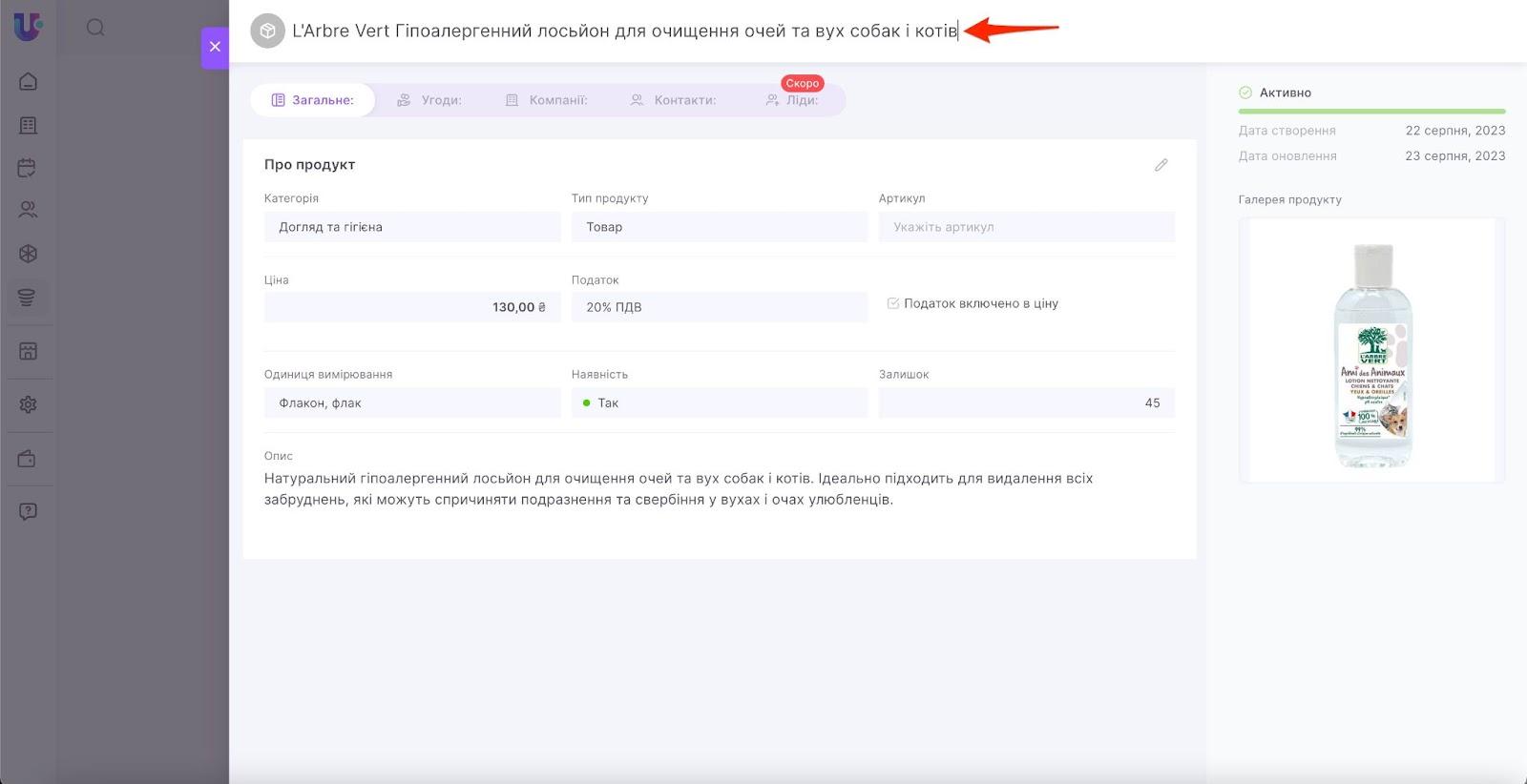Open the Наявність dropdown showing Так
Viewport: 1527px width, 784px height.
pos(720,403)
